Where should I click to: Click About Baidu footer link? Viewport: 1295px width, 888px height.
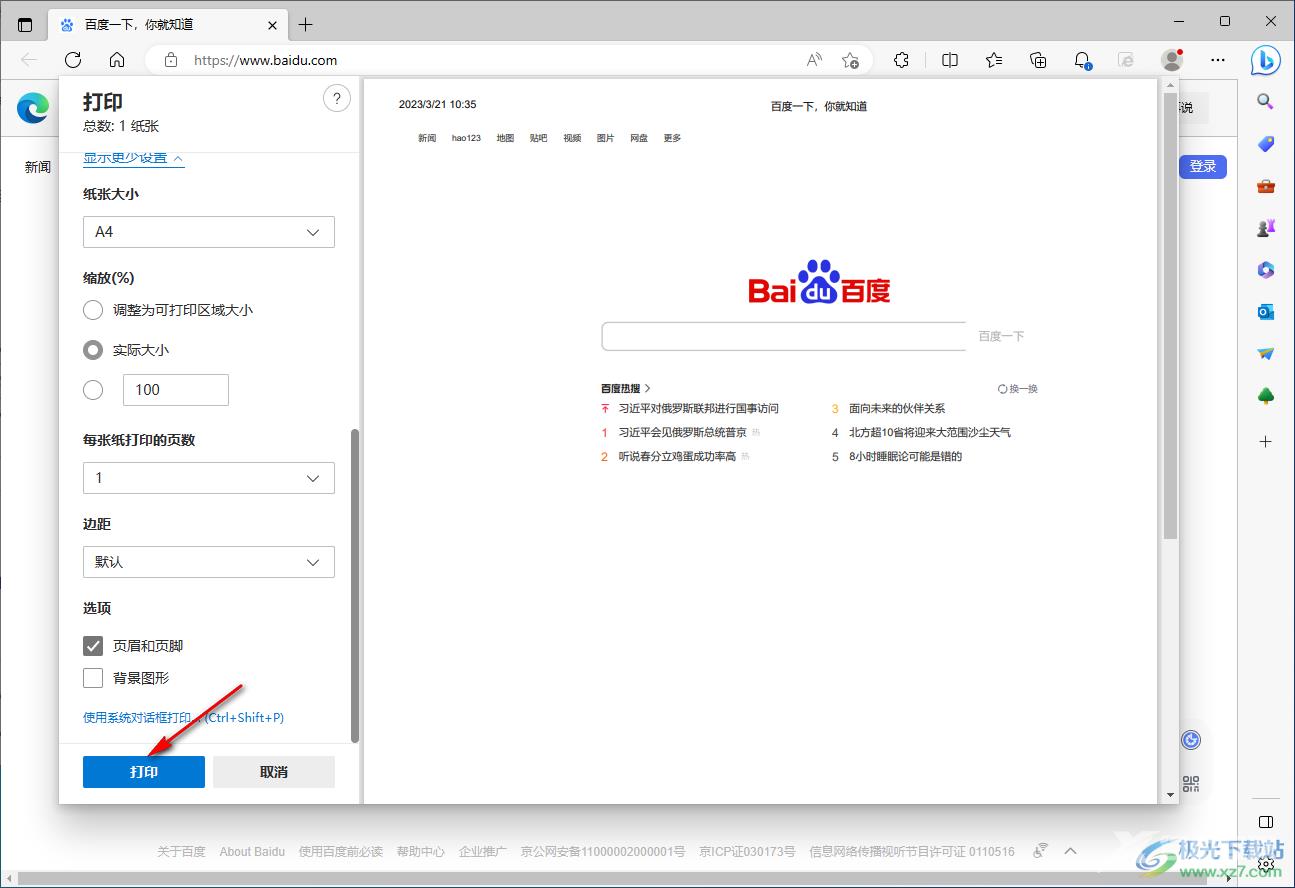(252, 852)
